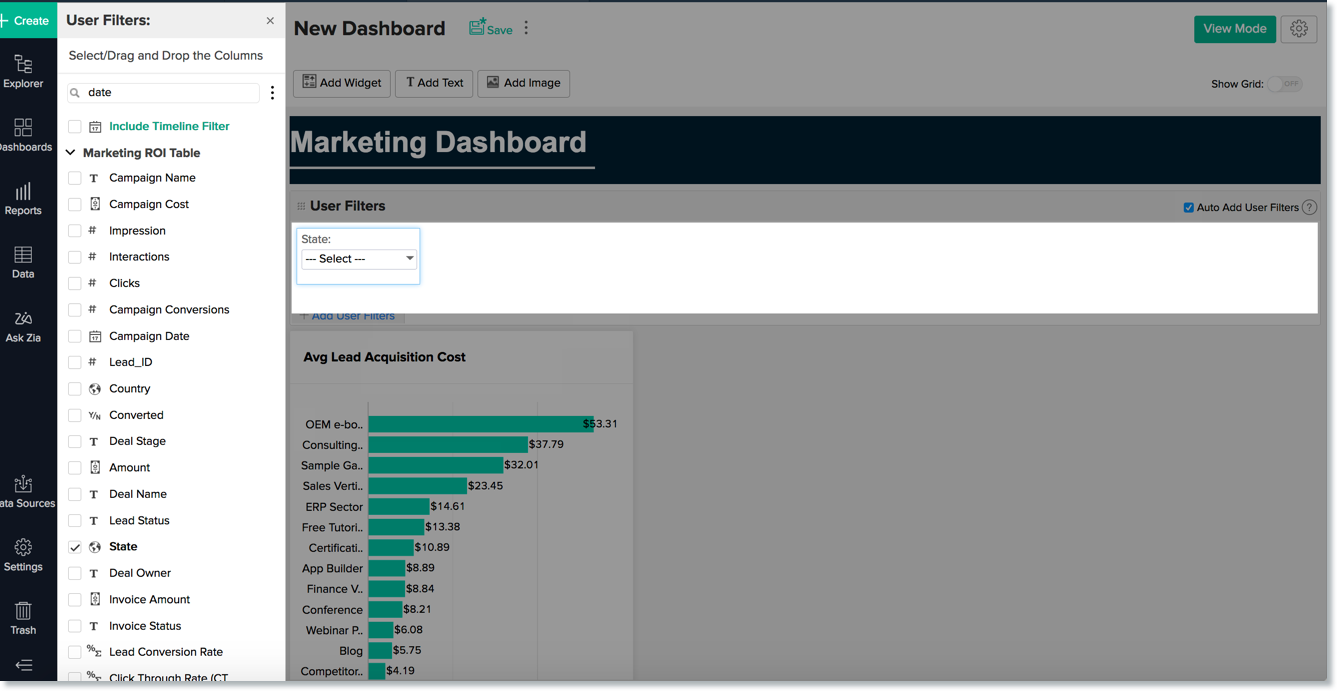The height and width of the screenshot is (691, 1337).
Task: Click the Marketing Dashboard title text
Action: tap(438, 143)
